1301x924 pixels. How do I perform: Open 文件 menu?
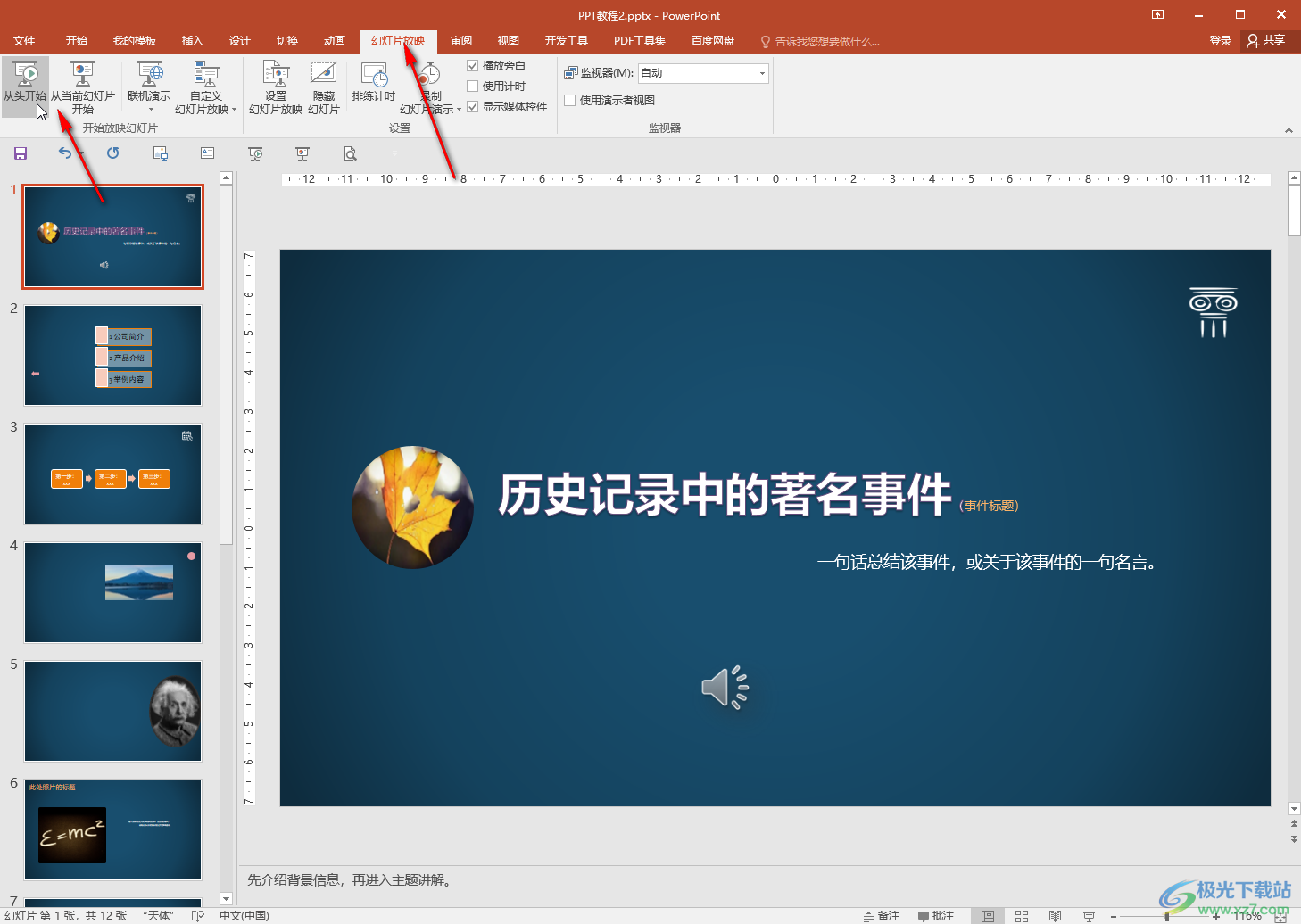click(24, 41)
